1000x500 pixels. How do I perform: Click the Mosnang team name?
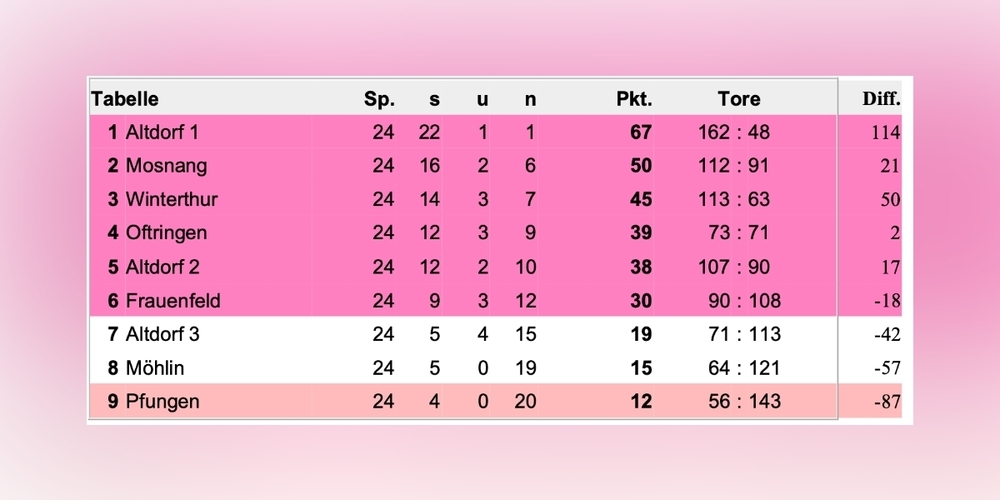(166, 166)
